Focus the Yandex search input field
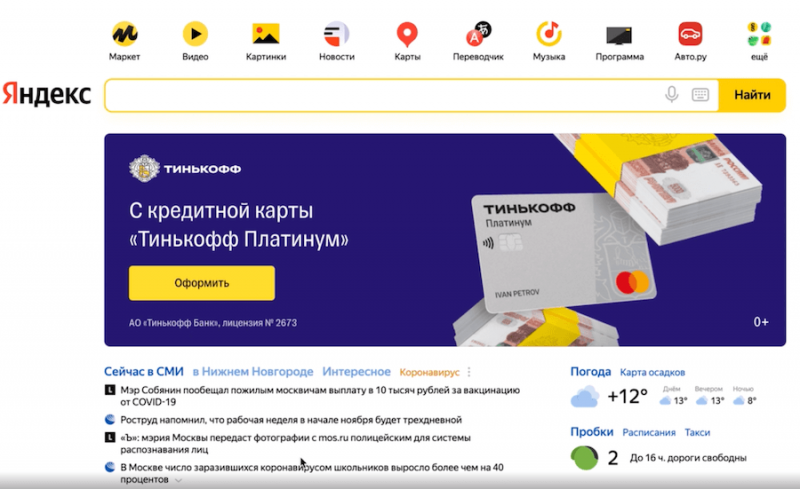Image resolution: width=800 pixels, height=489 pixels. point(383,95)
